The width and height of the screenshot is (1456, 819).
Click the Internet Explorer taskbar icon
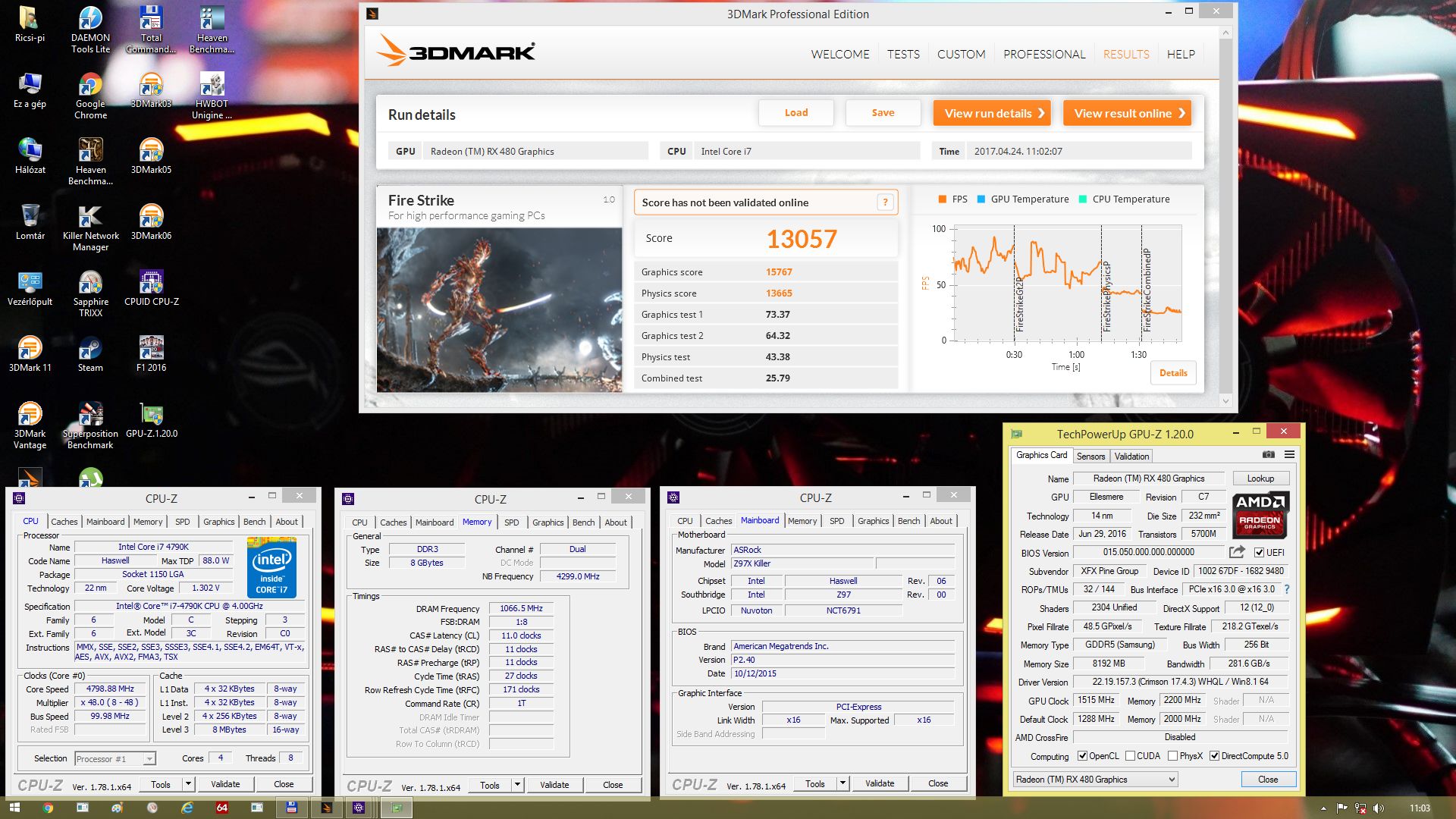tap(187, 808)
